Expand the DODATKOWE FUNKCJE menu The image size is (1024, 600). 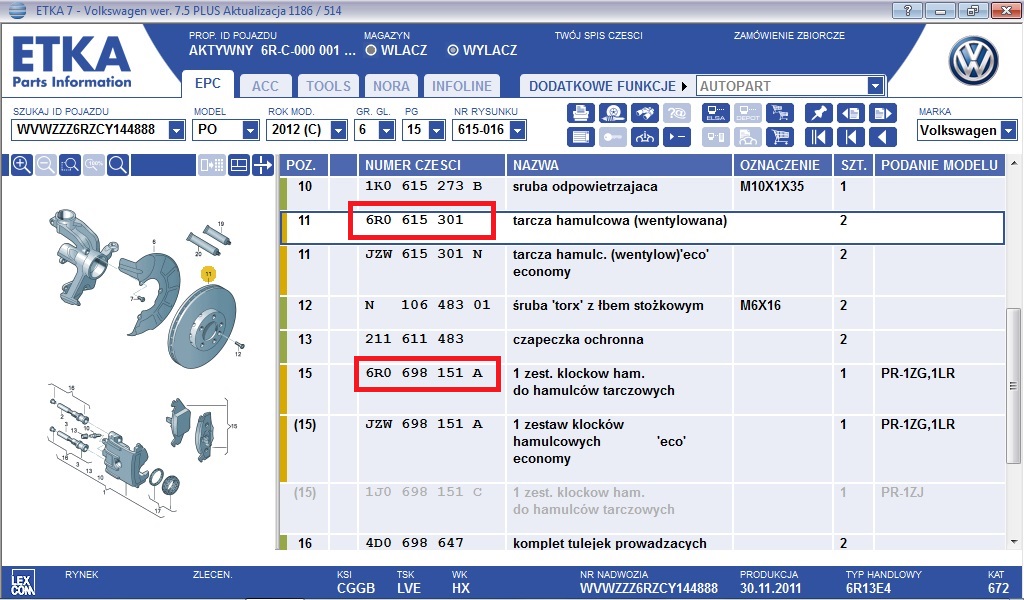[x=608, y=86]
